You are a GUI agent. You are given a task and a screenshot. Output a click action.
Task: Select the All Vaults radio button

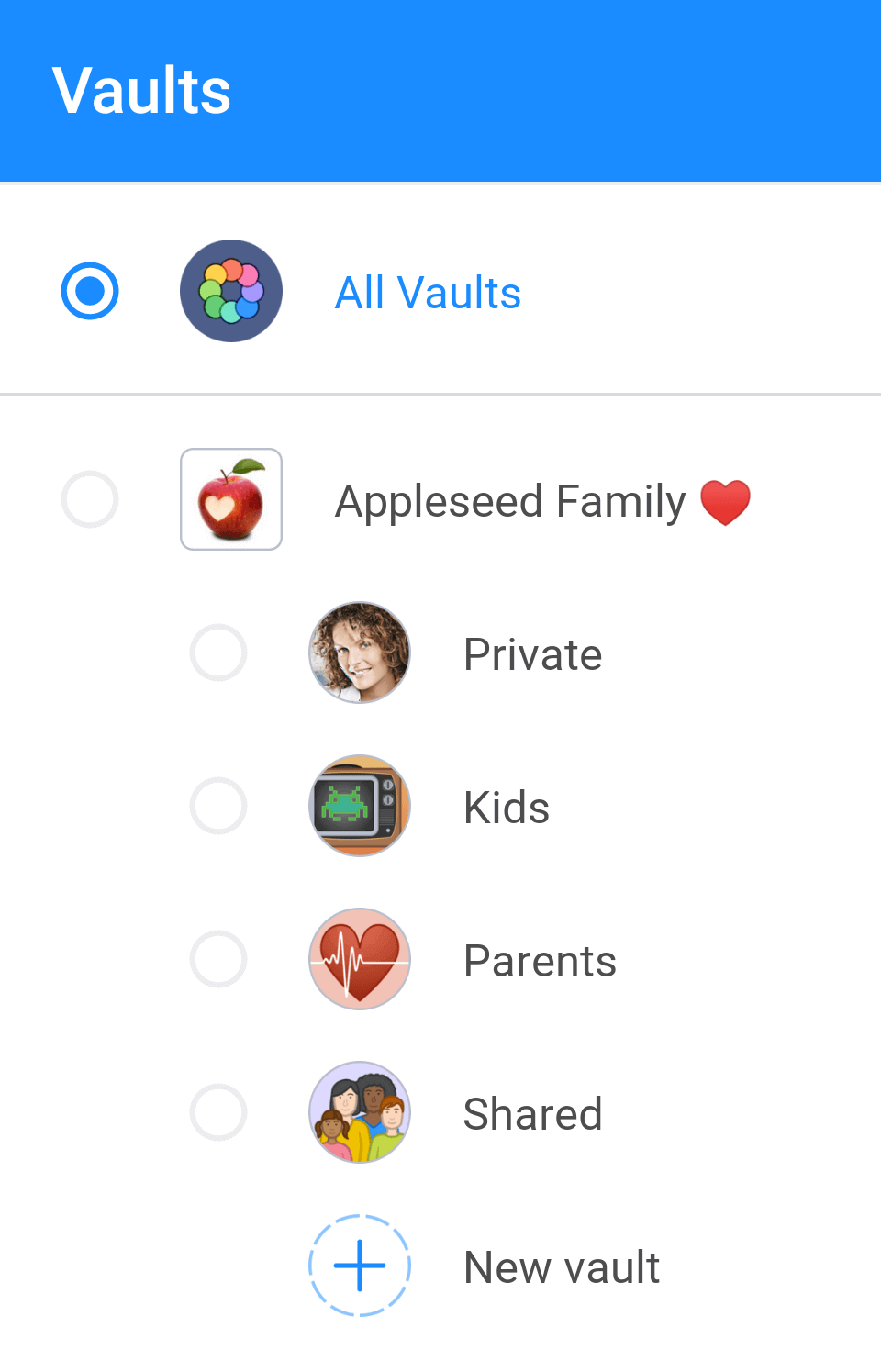[x=90, y=291]
